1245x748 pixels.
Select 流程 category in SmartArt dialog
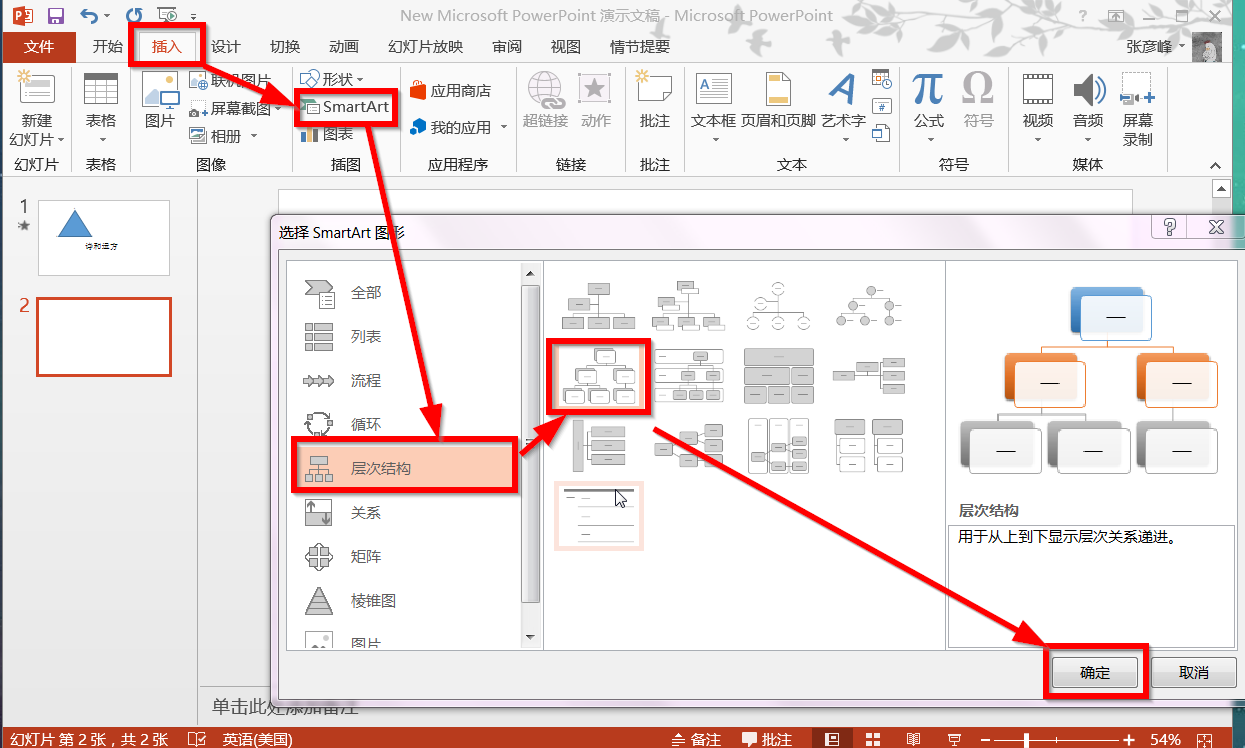click(404, 381)
